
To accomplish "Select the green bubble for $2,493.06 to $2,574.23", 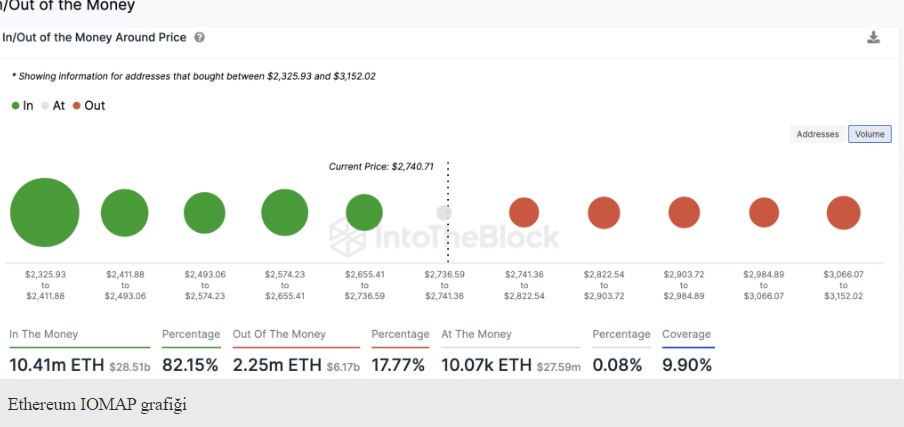I will click(x=204, y=213).
